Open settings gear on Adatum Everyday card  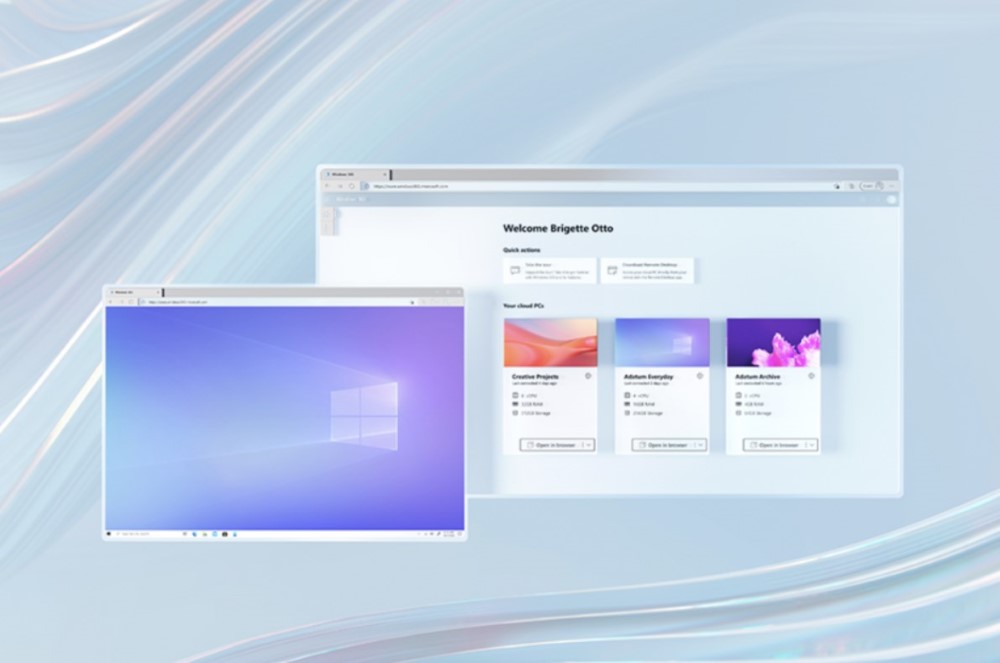coord(700,376)
